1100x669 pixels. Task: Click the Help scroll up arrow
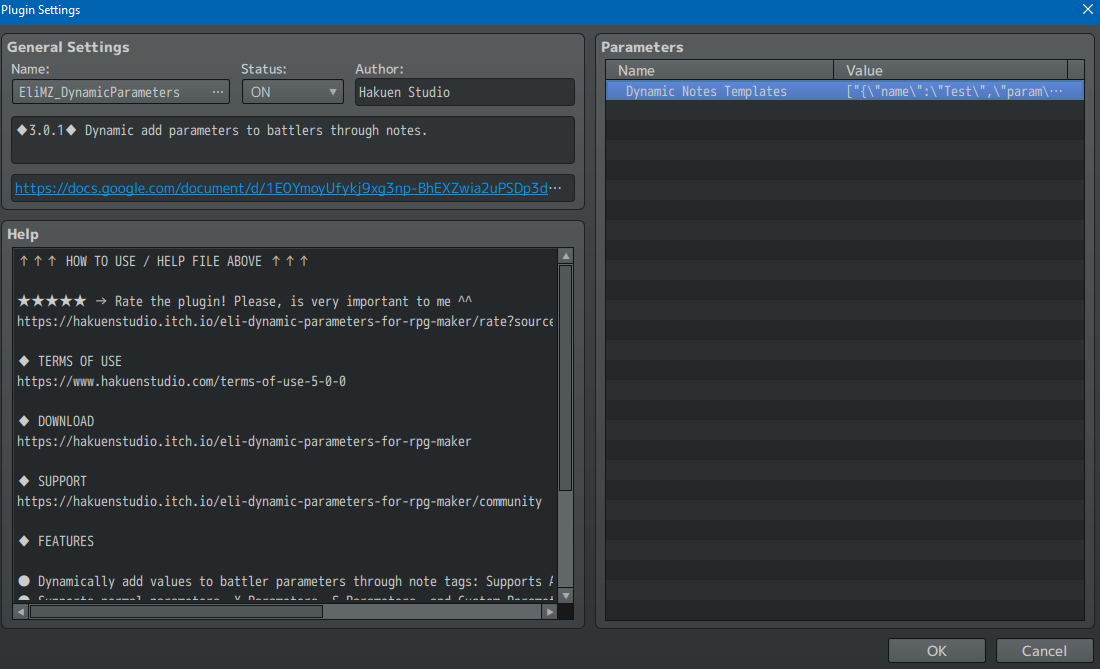pos(565,256)
